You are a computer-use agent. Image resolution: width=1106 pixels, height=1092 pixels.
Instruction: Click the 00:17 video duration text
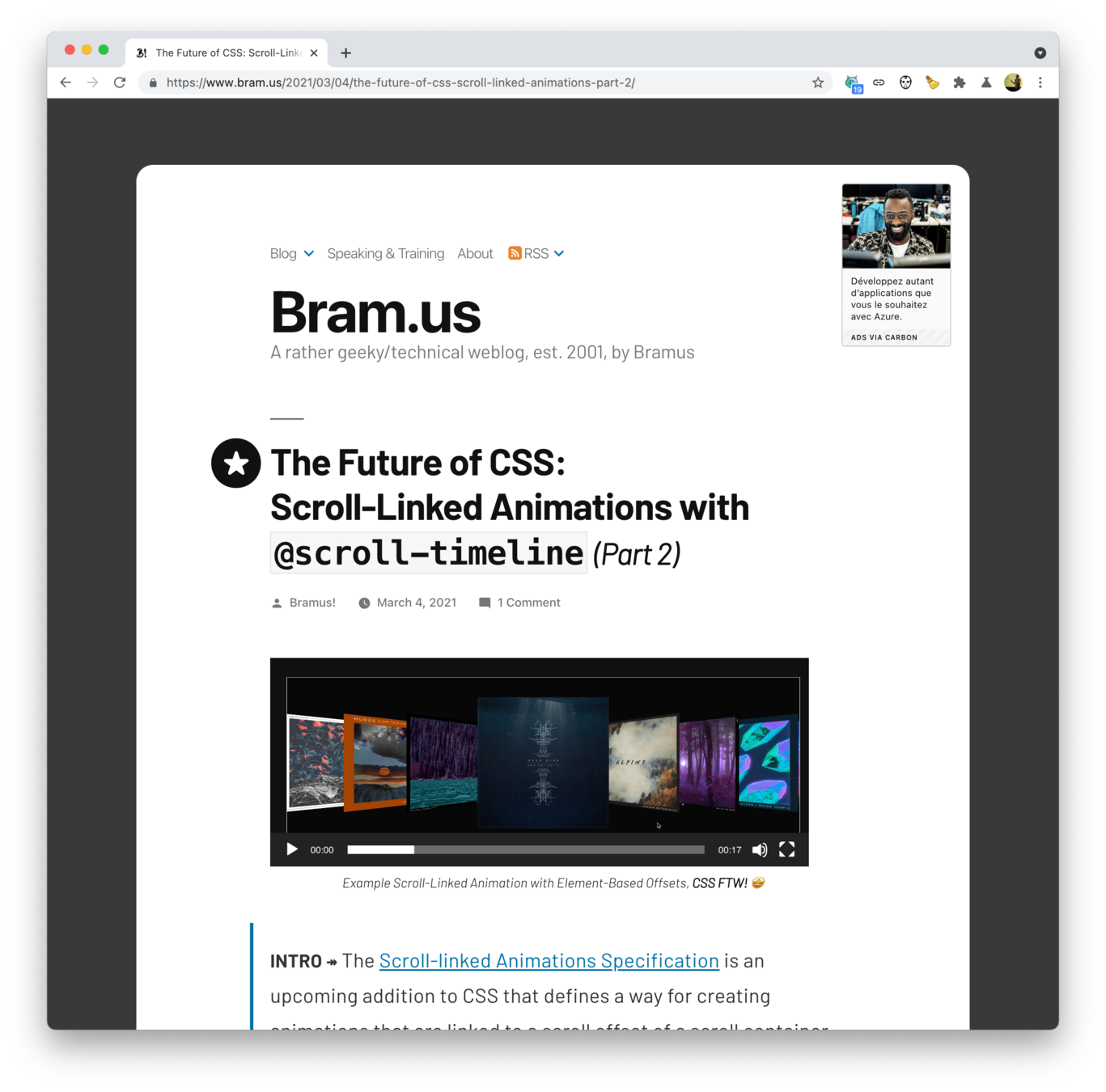730,850
